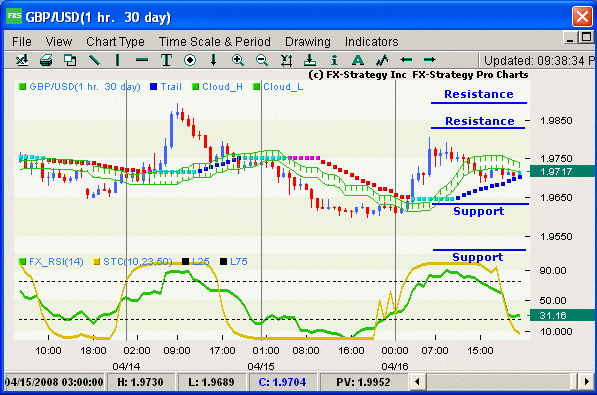Click the horizontal scrollbar left arrow
Image resolution: width=597 pixels, height=395 pixels.
click(x=418, y=382)
